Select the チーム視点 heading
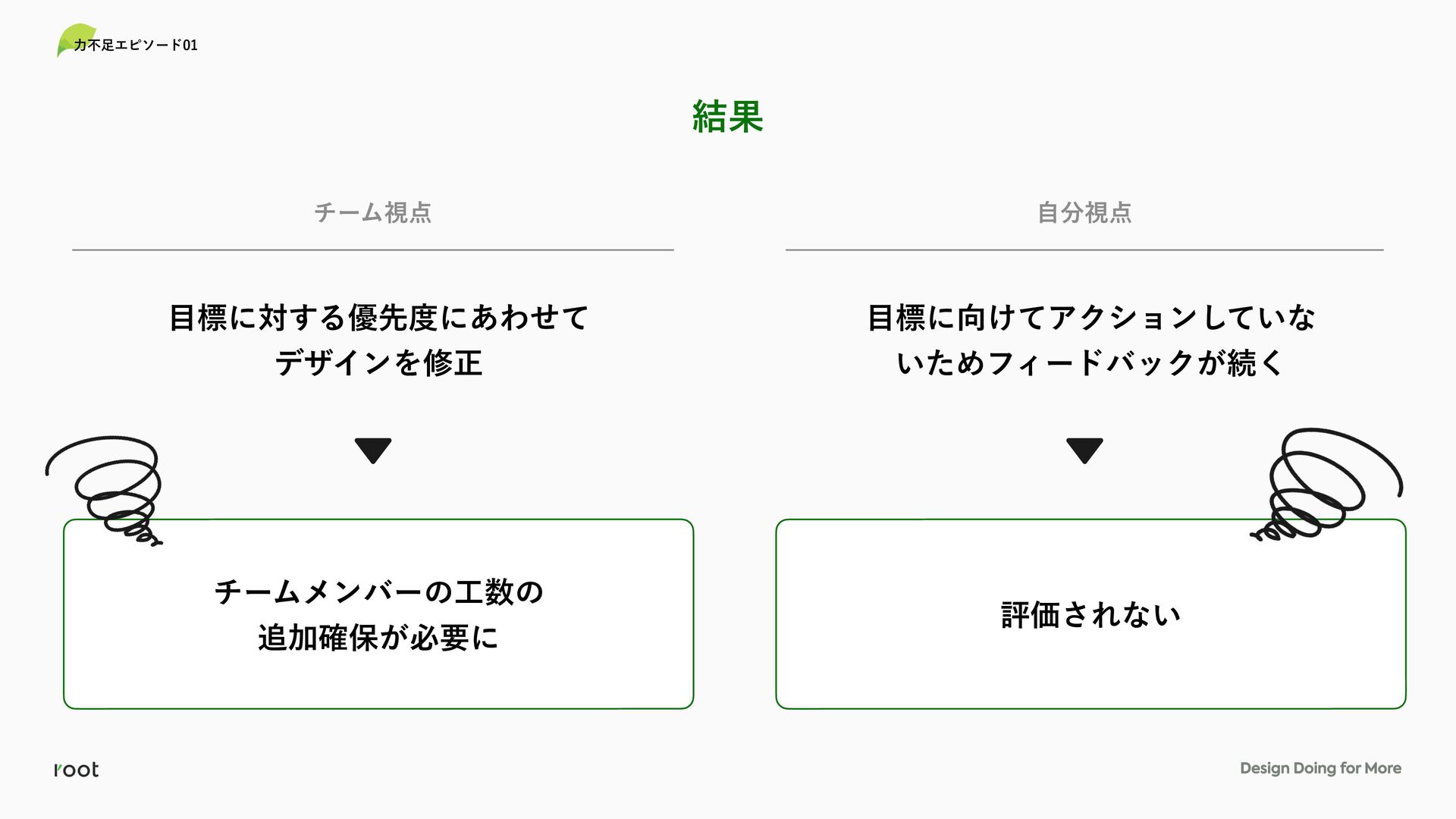This screenshot has height=819, width=1456. 372,212
